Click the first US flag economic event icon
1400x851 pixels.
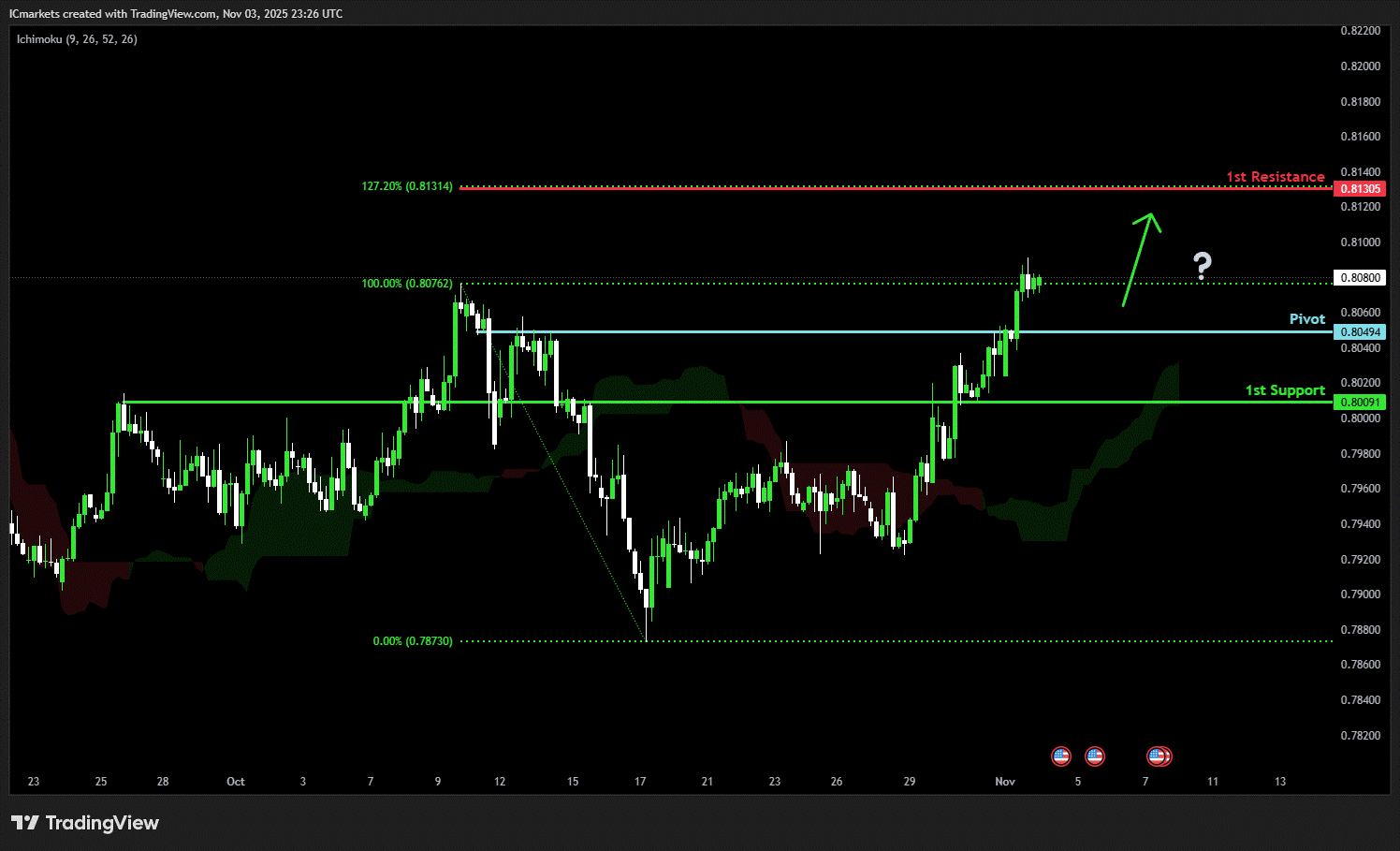pos(1060,756)
